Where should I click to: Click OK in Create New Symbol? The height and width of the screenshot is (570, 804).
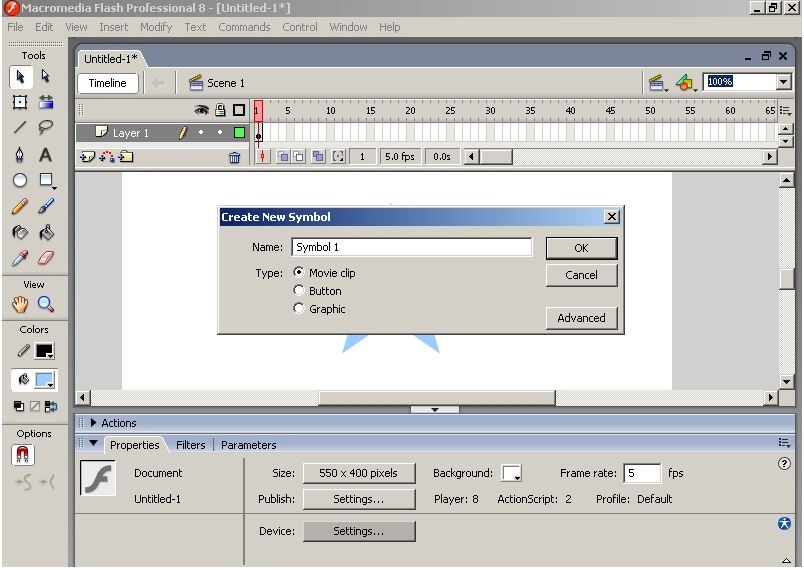[581, 248]
